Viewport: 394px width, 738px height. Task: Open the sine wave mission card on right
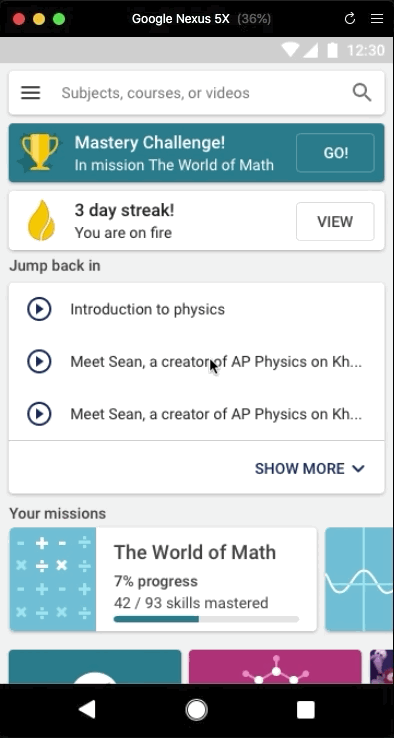pyautogui.click(x=359, y=579)
